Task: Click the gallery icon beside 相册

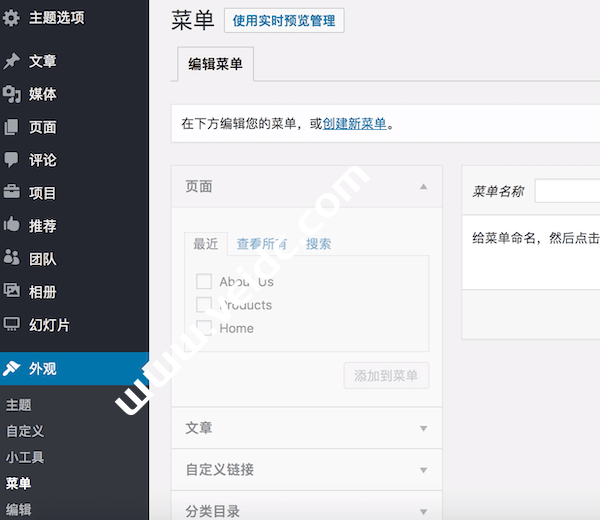Action: [11, 291]
